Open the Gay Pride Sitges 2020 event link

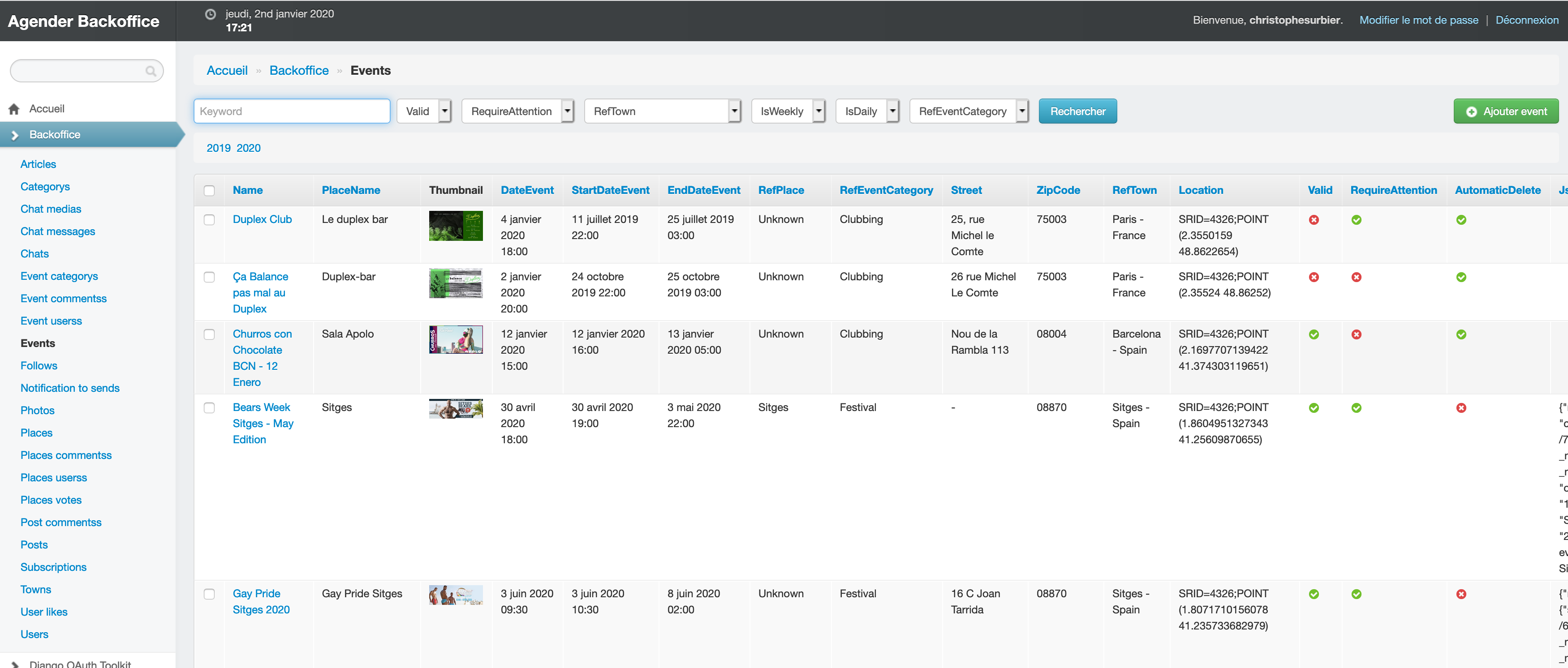pos(261,602)
